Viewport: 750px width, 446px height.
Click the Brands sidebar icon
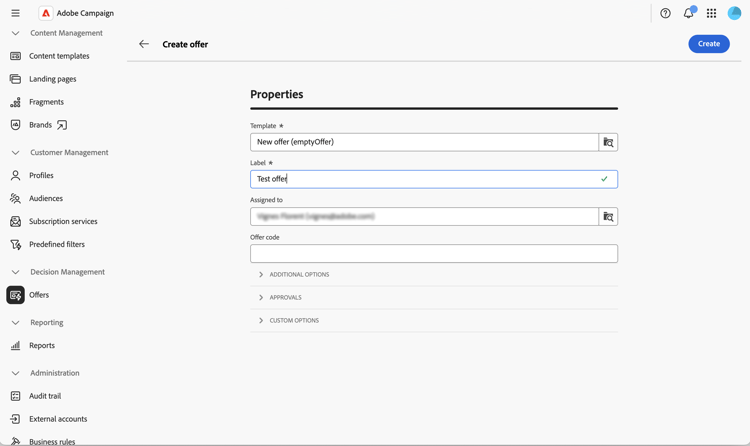click(15, 125)
